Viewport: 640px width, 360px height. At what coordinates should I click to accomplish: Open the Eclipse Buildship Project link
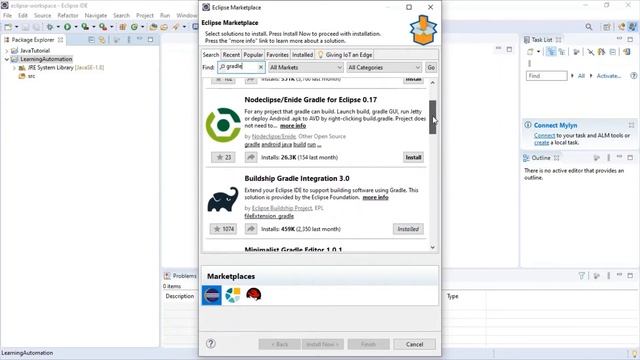pyautogui.click(x=282, y=208)
